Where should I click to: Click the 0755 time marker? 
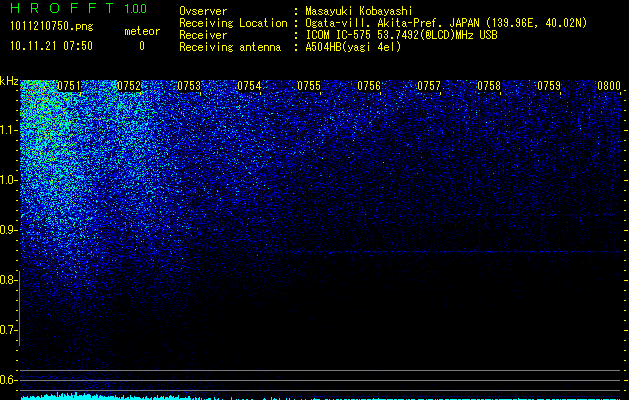click(x=309, y=86)
